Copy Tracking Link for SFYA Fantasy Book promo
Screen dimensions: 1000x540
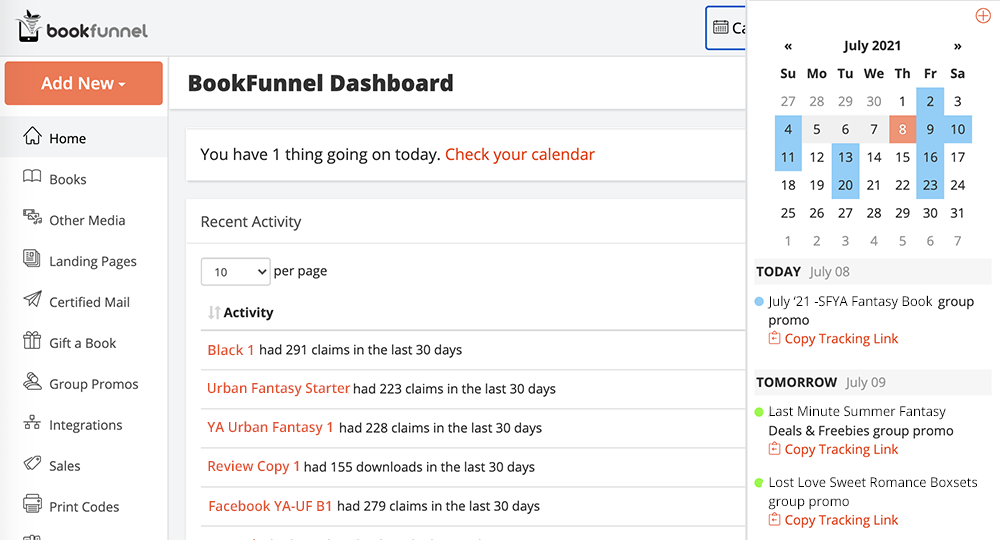pos(841,339)
